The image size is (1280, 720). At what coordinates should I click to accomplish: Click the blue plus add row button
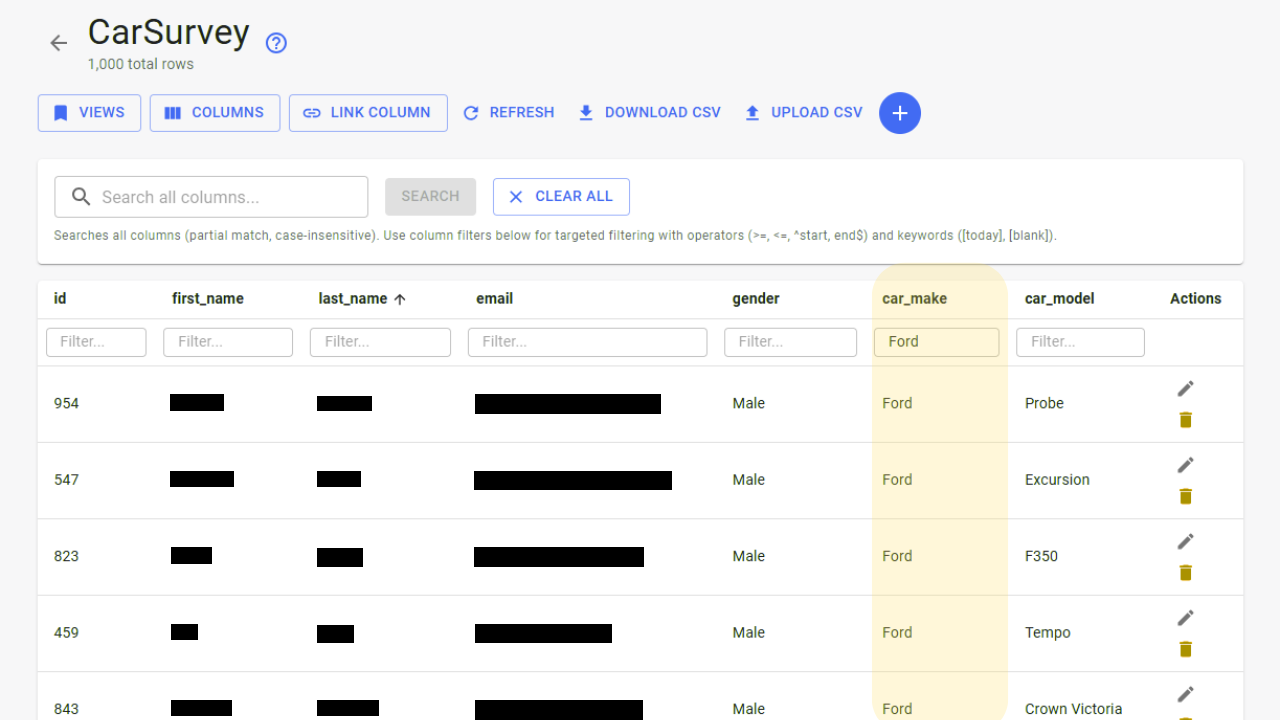[x=900, y=113]
